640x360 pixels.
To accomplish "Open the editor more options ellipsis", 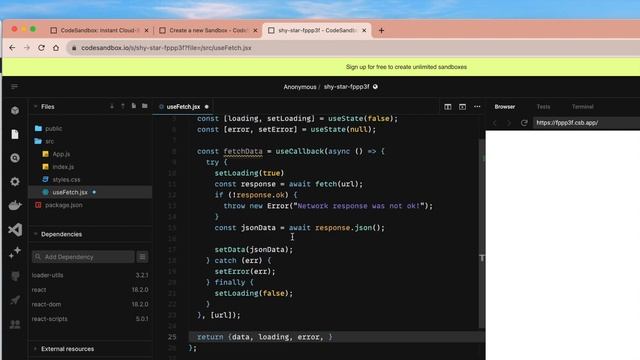I will pyautogui.click(x=477, y=107).
